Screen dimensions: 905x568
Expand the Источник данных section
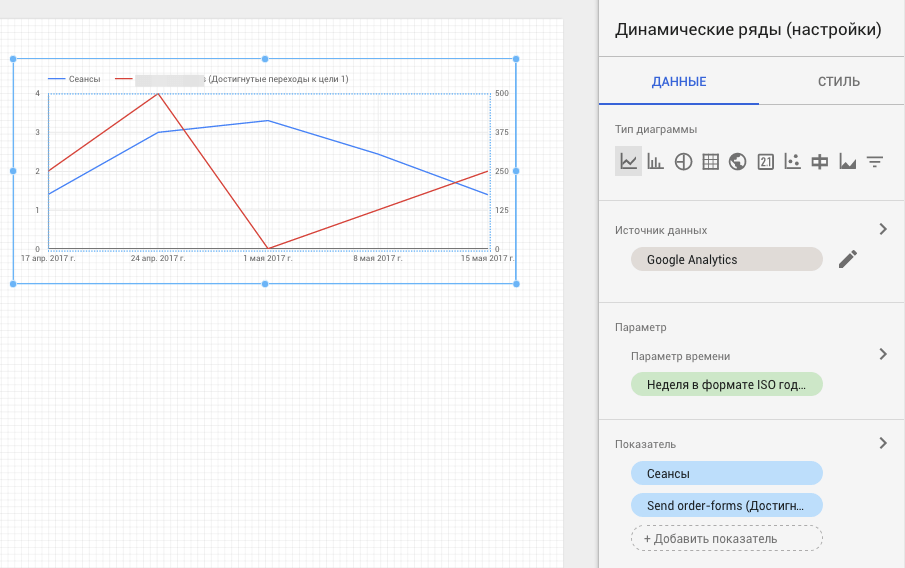882,229
